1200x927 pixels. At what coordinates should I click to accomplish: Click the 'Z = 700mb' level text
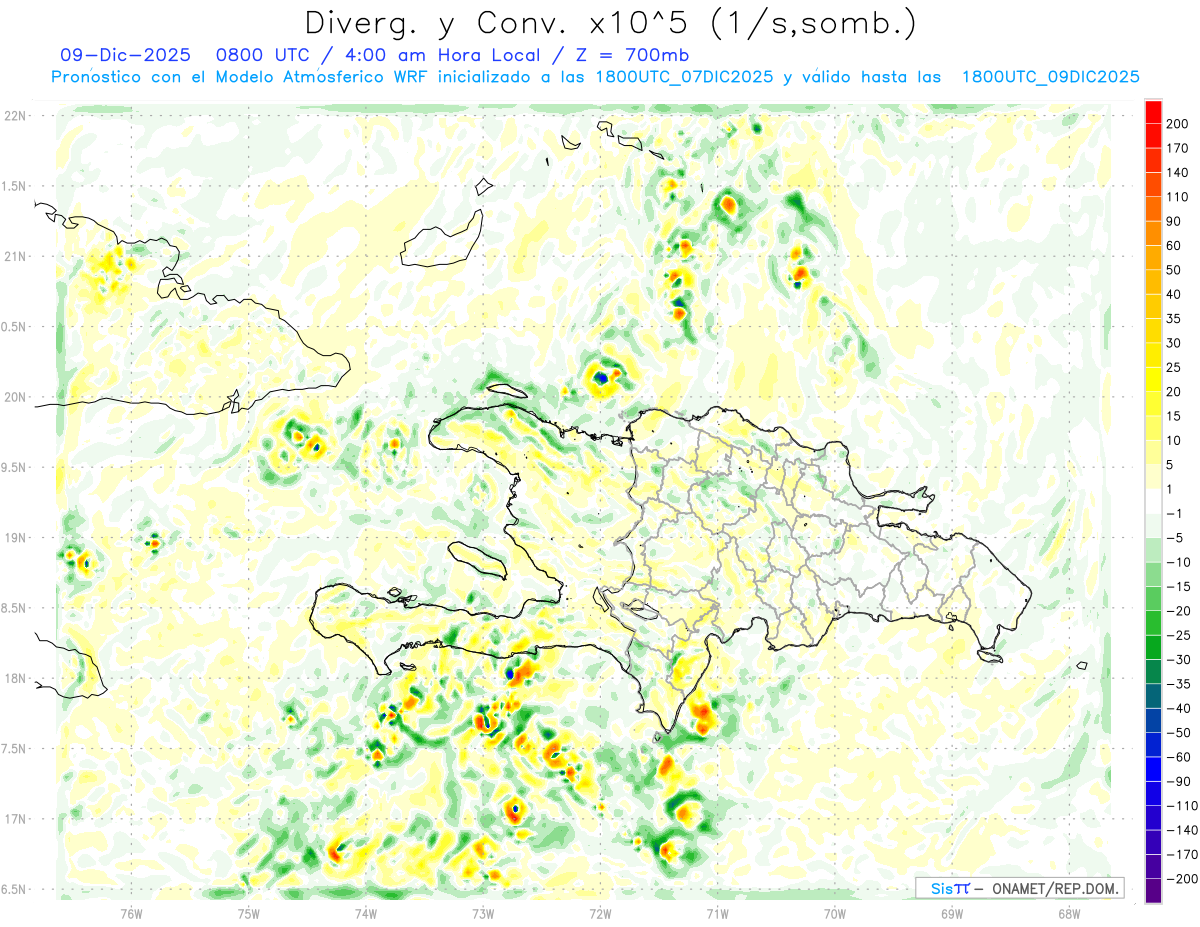(634, 55)
